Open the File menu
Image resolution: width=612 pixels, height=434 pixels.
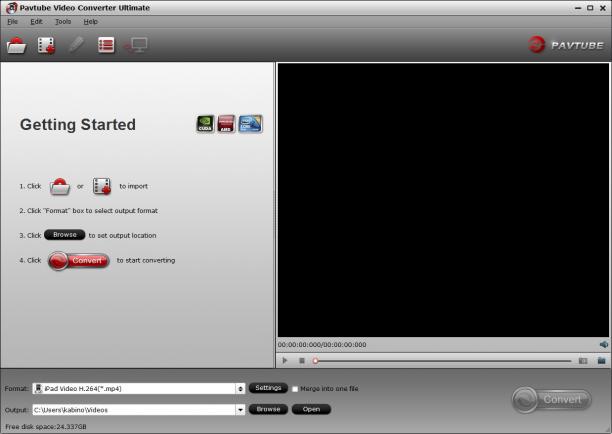pos(12,21)
